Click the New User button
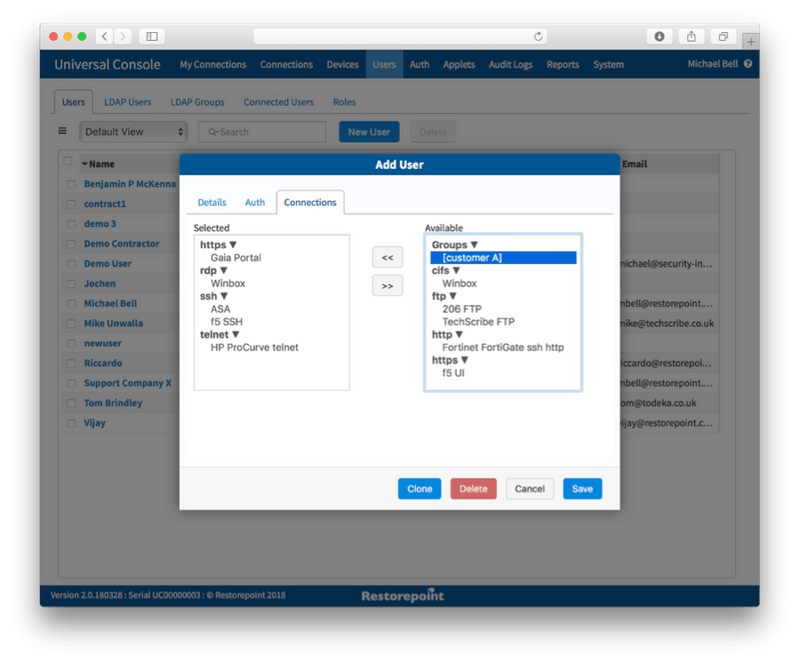 pyautogui.click(x=369, y=132)
